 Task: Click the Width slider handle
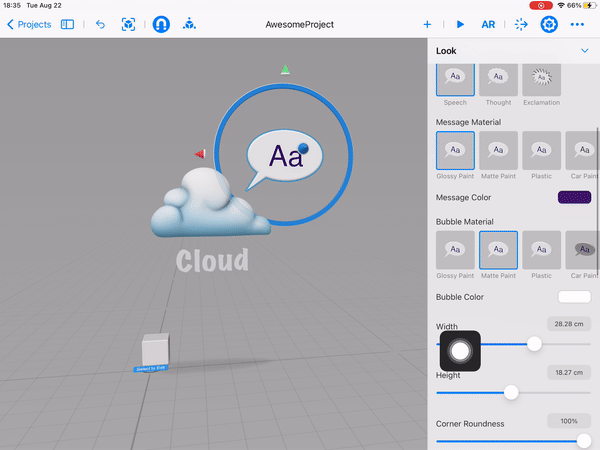534,344
